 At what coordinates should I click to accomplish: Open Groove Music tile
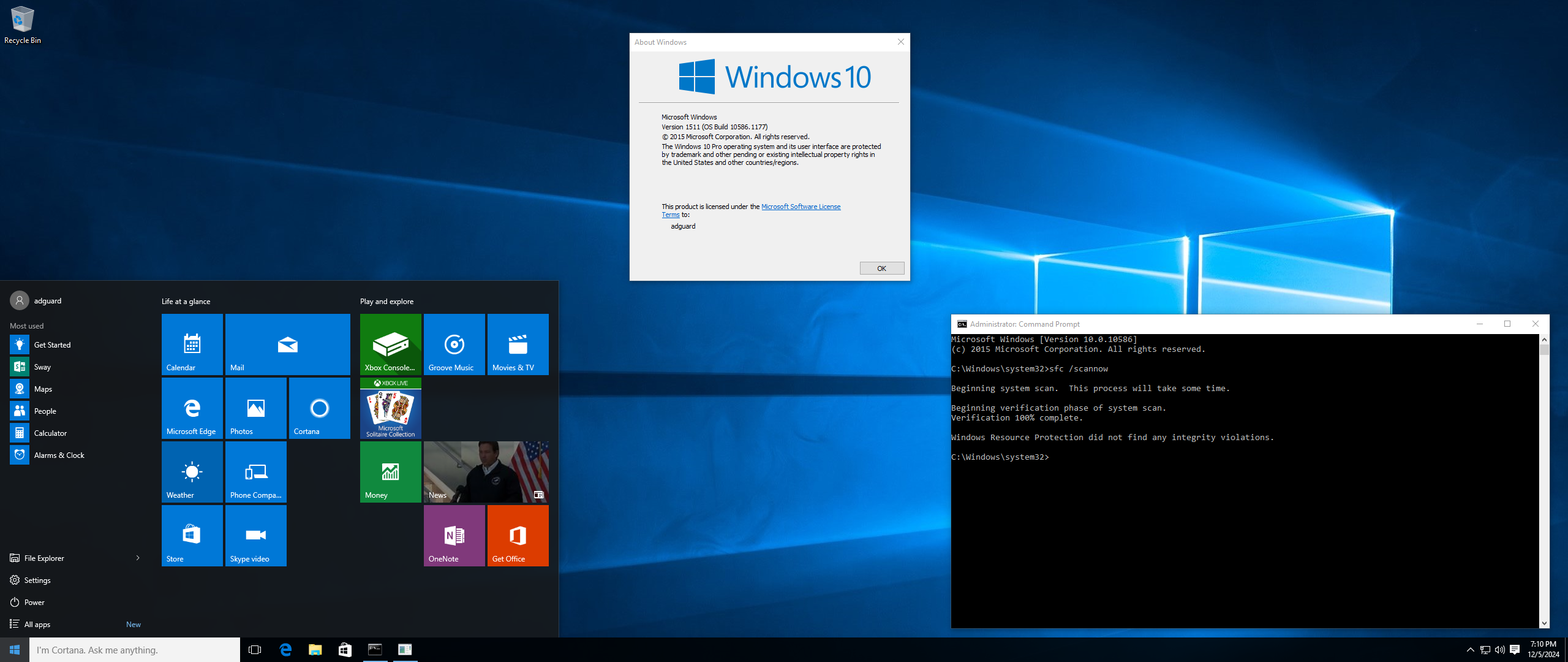click(454, 344)
